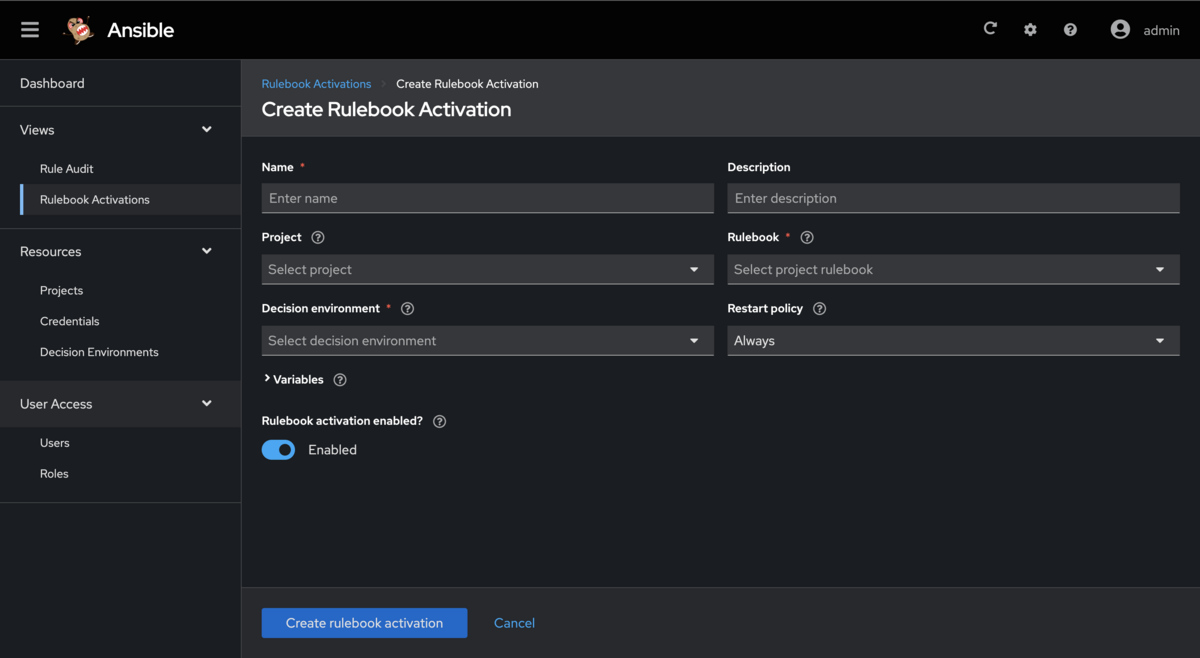Click the Create rulebook activation button
The width and height of the screenshot is (1200, 658).
[364, 622]
